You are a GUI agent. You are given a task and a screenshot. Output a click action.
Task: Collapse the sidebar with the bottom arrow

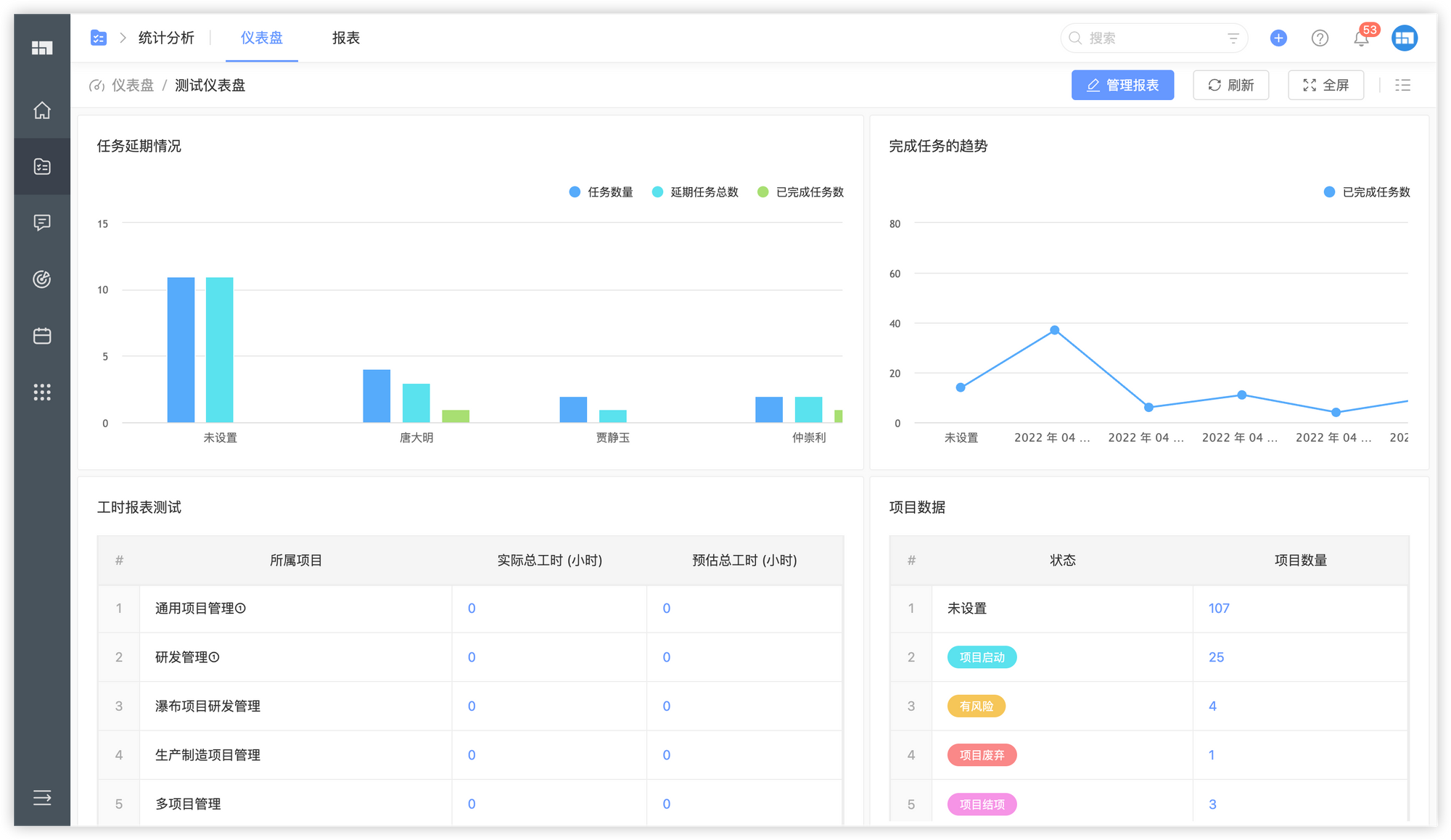tap(41, 798)
